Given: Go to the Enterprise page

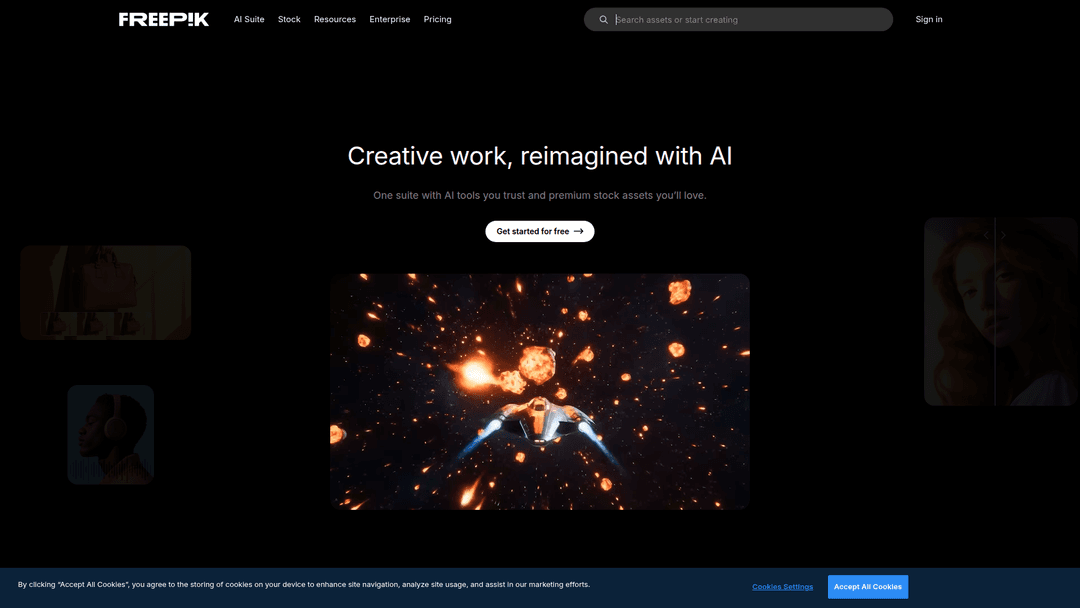Looking at the screenshot, I should point(389,19).
